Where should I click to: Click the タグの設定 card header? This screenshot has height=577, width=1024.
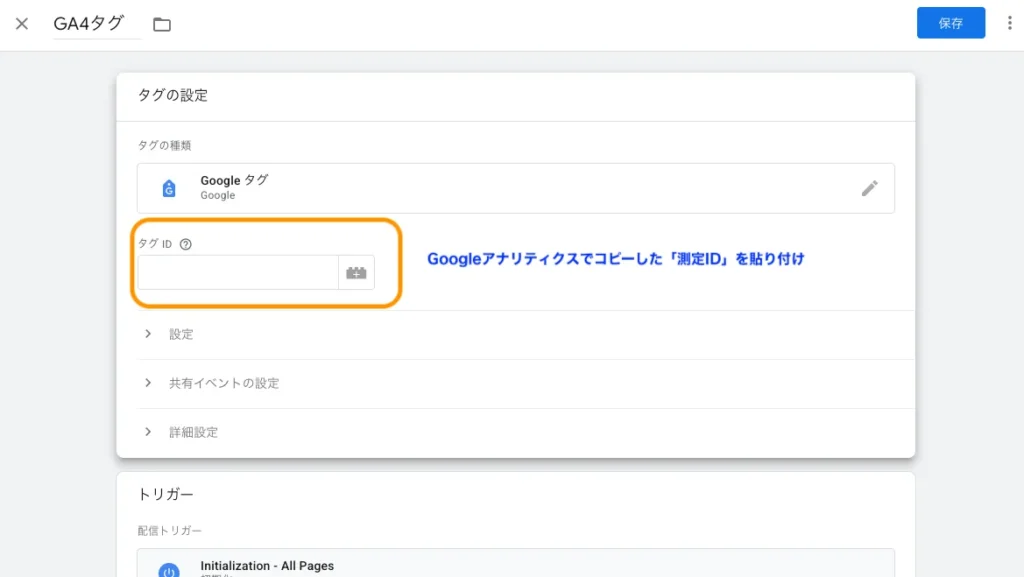click(x=173, y=96)
